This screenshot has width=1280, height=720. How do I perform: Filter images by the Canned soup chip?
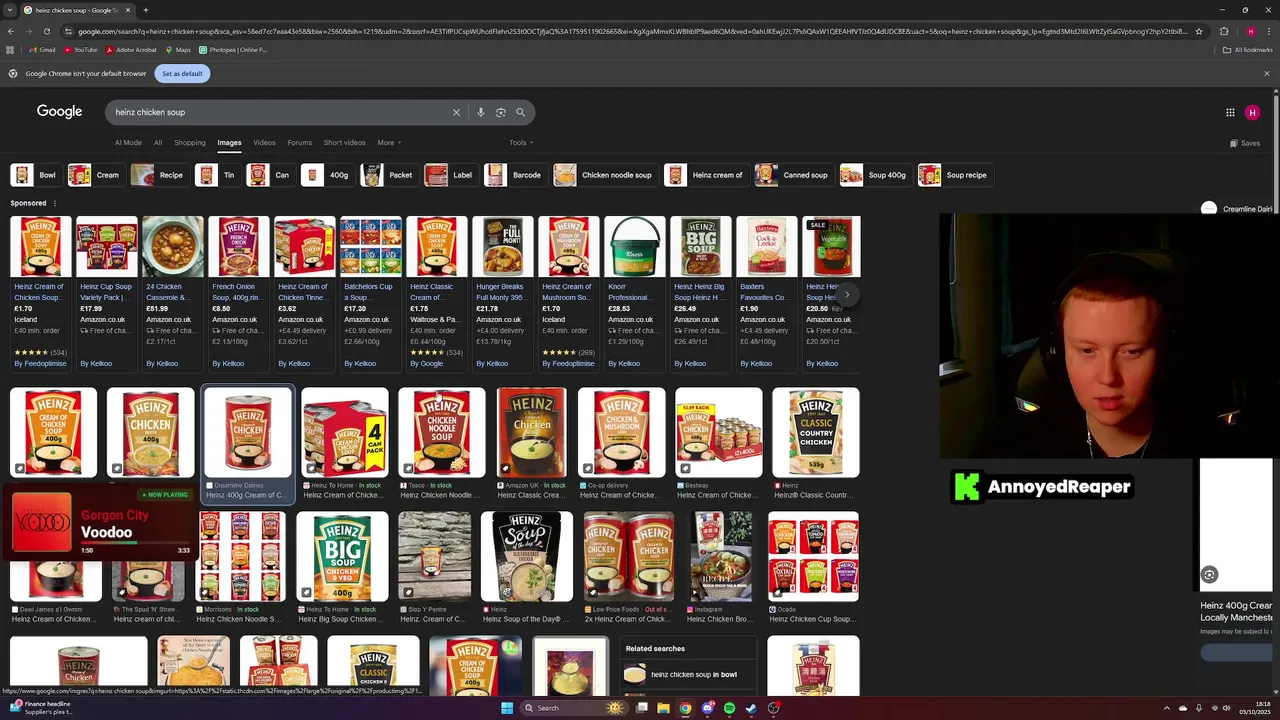(x=793, y=175)
